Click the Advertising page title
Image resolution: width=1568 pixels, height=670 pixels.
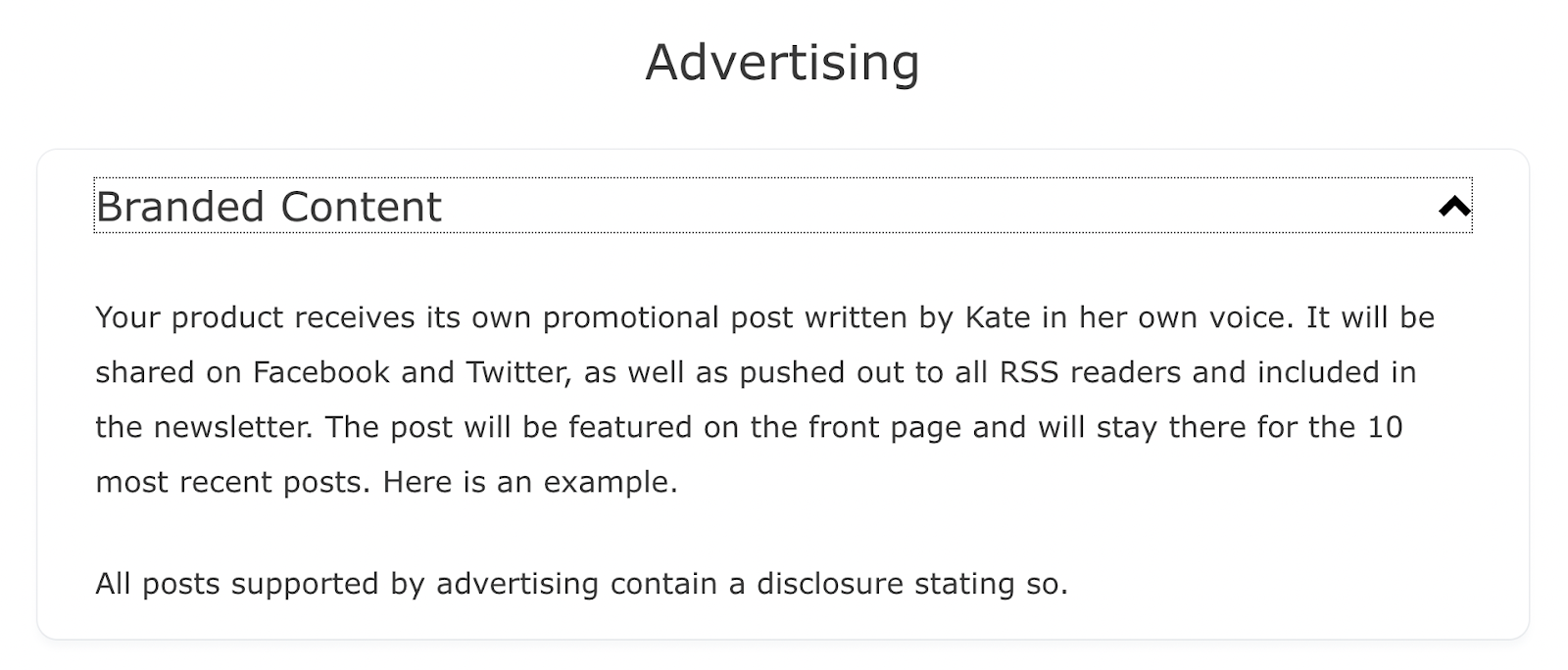point(781,62)
